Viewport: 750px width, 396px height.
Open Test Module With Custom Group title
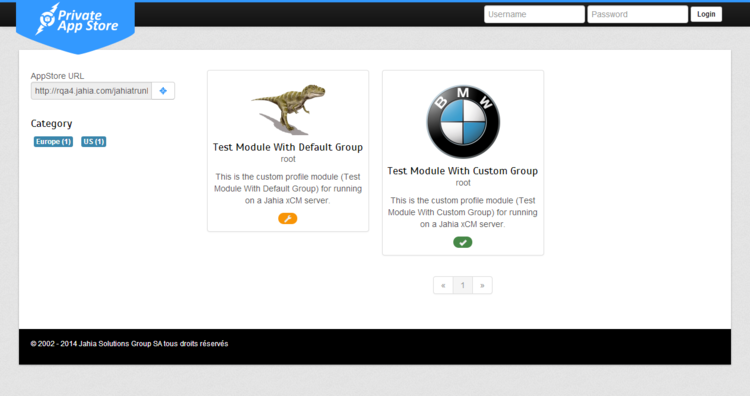click(463, 171)
